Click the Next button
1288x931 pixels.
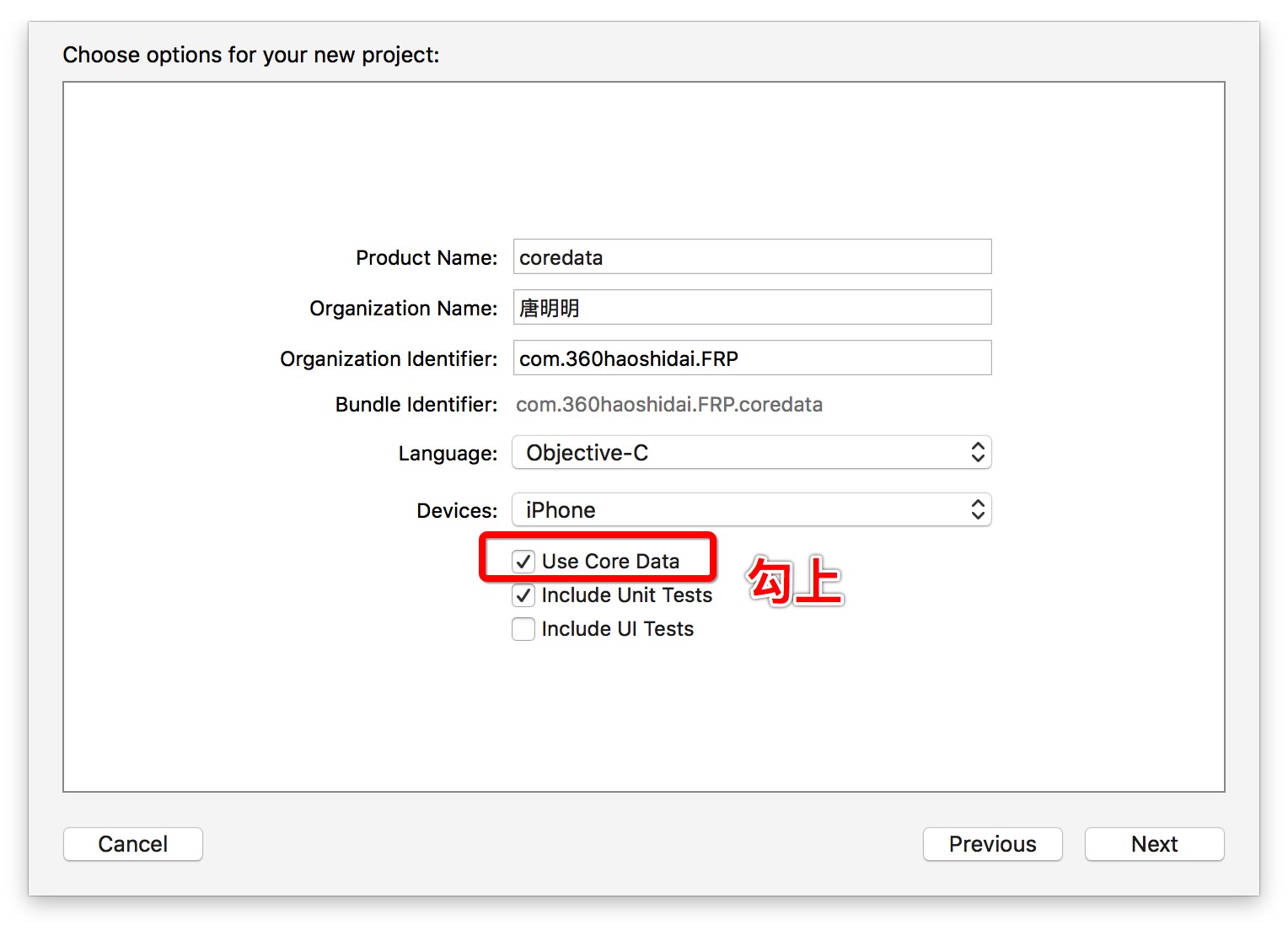tap(1154, 844)
